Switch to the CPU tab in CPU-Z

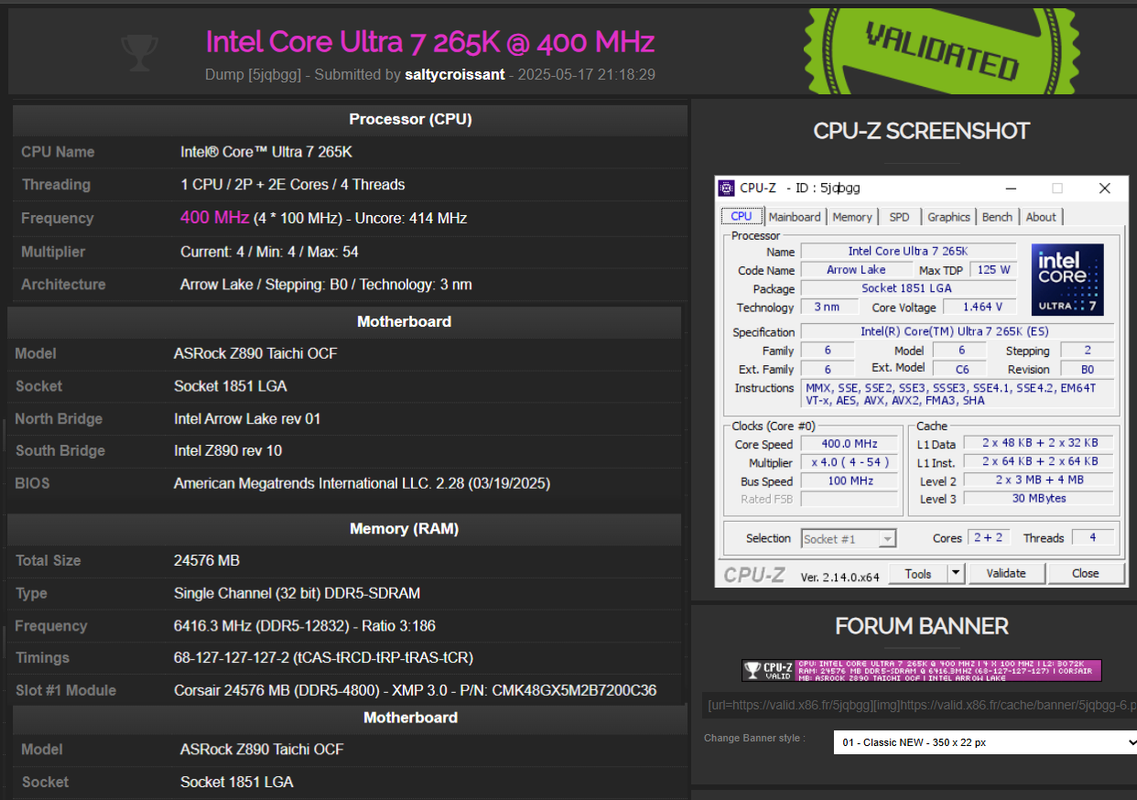(741, 216)
